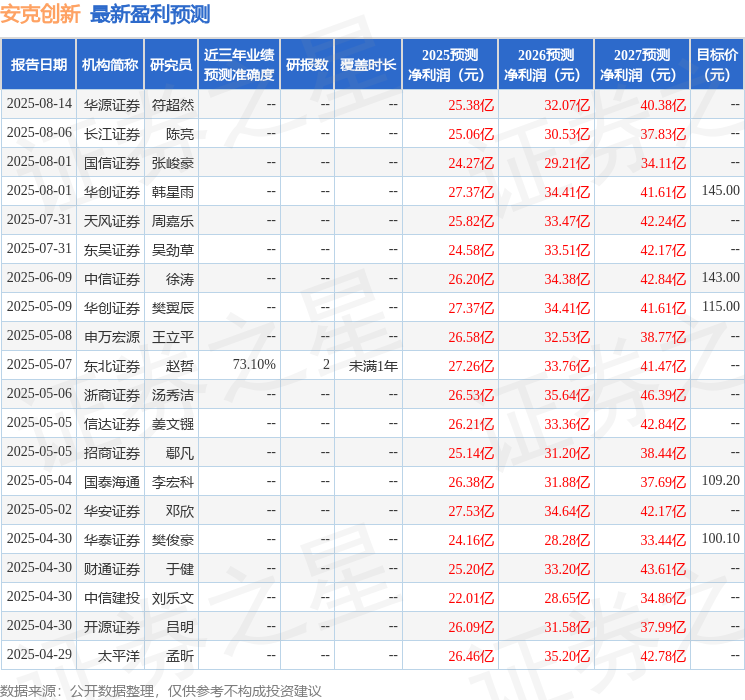Click analyst name 吕明
The image size is (745, 700).
(180, 627)
